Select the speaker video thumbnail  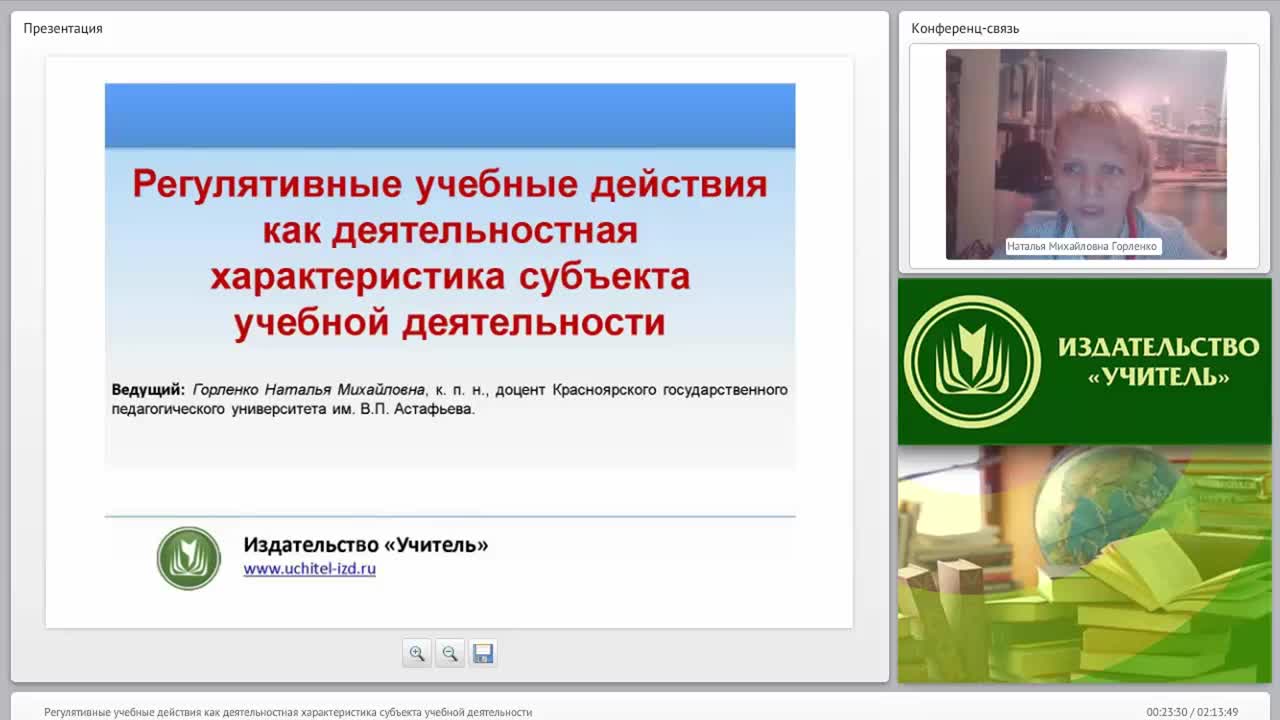[x=1084, y=152]
